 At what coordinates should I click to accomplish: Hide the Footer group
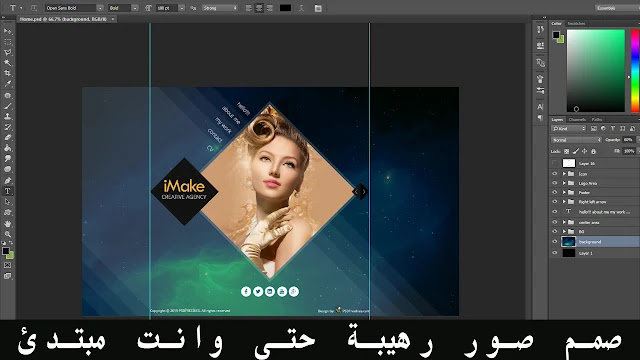point(555,192)
